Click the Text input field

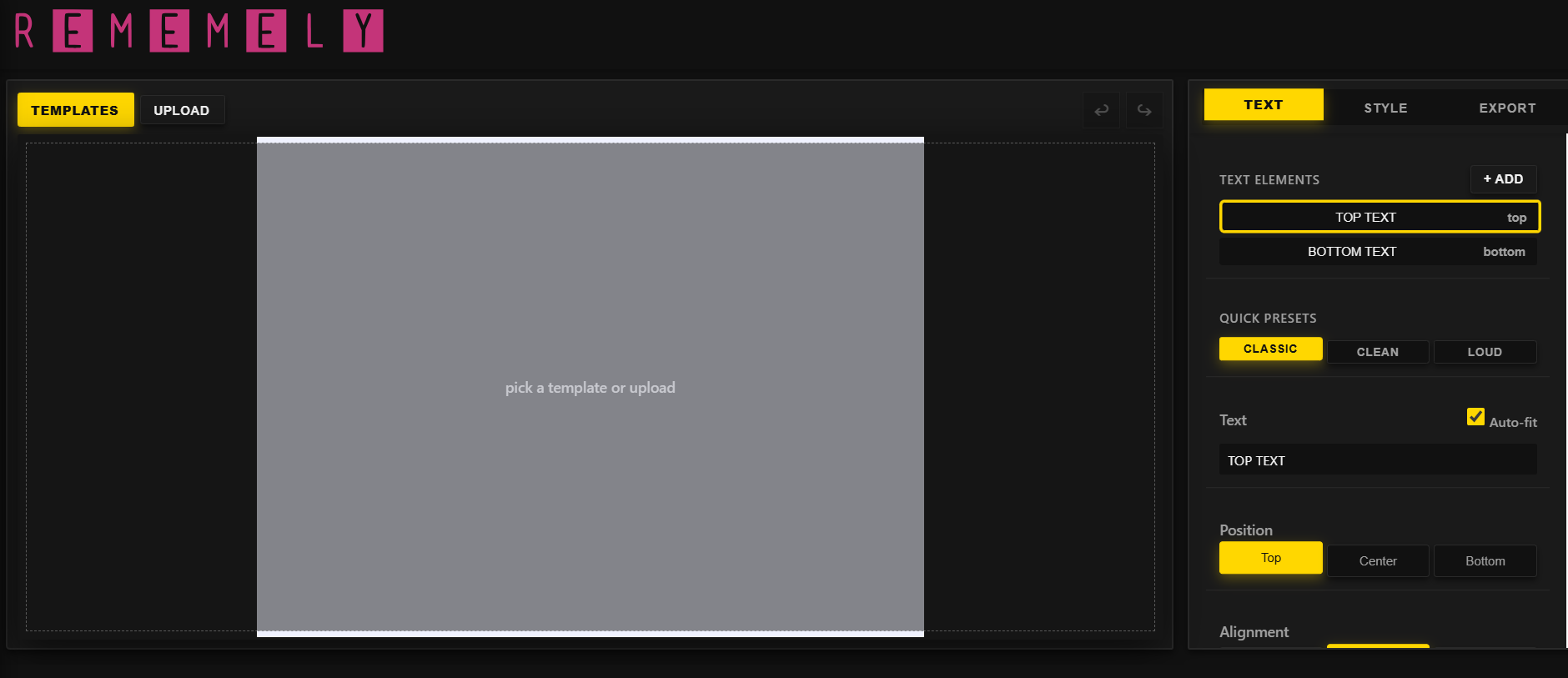tap(1378, 460)
